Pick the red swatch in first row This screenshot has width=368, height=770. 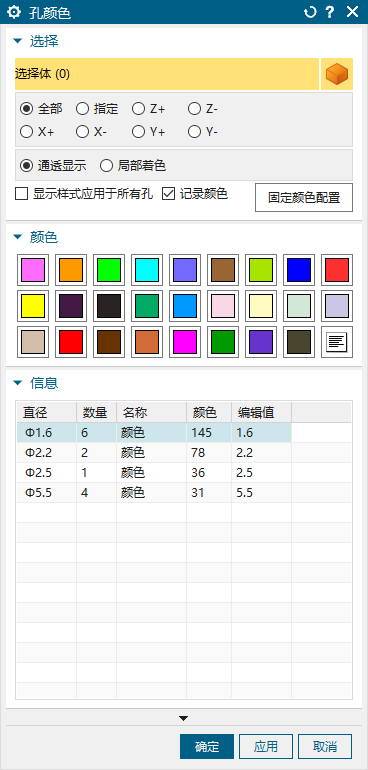pyautogui.click(x=337, y=270)
